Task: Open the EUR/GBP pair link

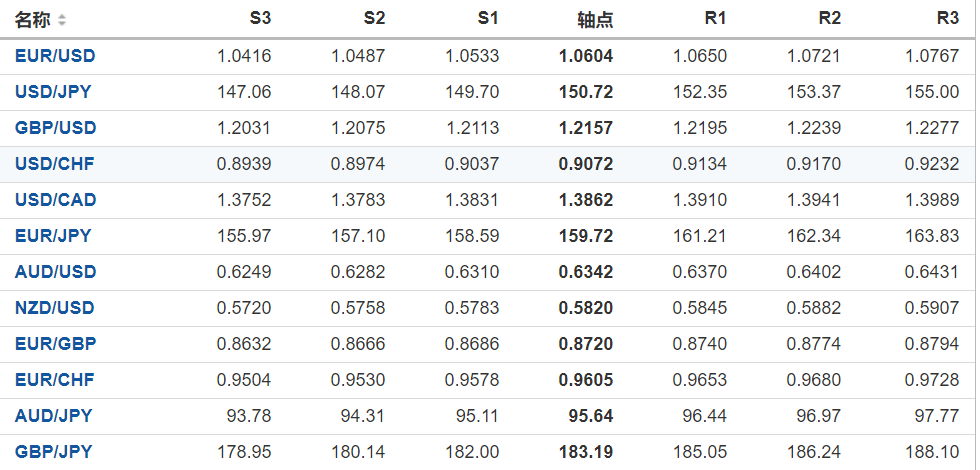Action: tap(55, 344)
